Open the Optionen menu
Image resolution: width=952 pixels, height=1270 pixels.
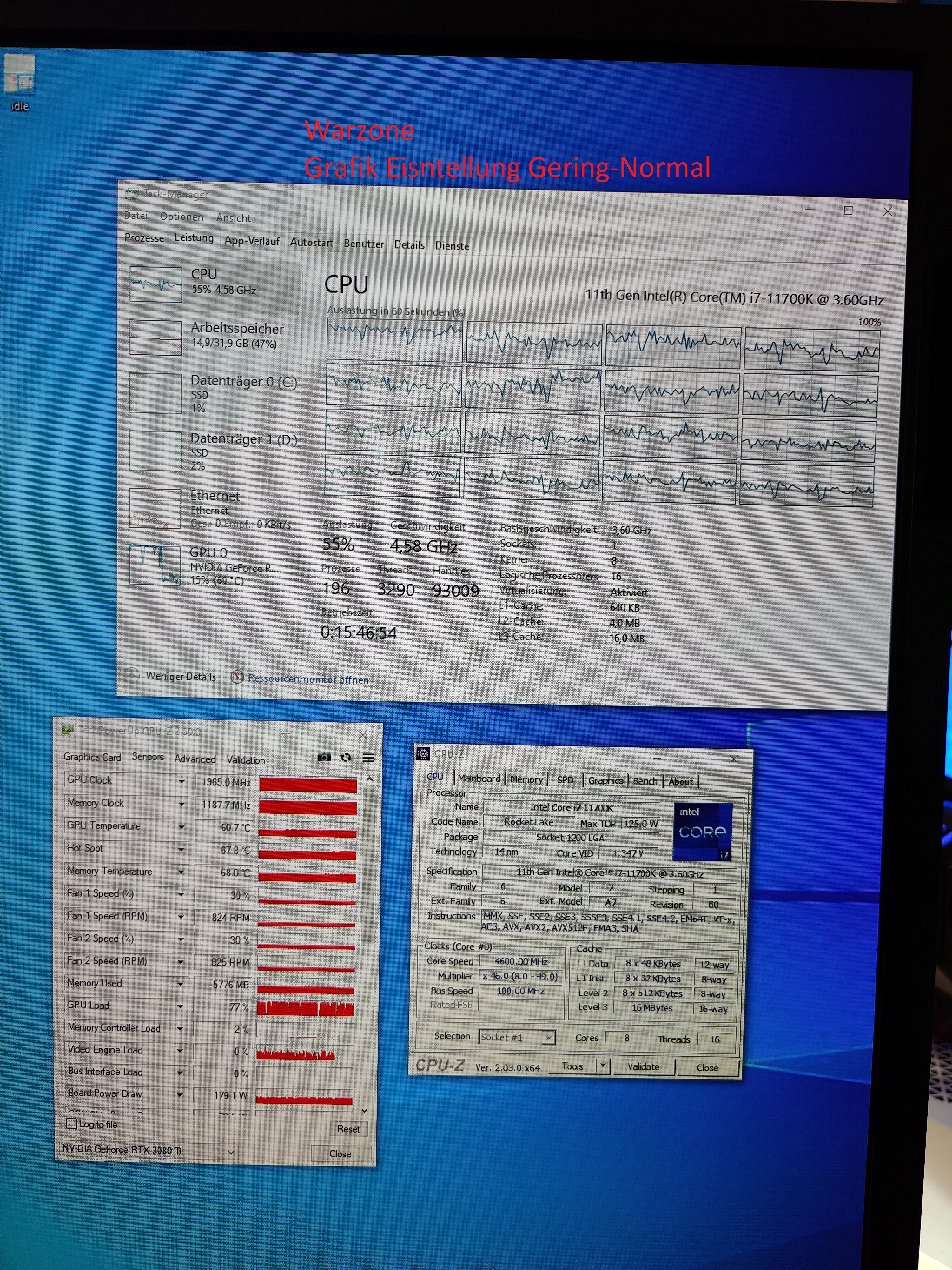click(x=181, y=217)
